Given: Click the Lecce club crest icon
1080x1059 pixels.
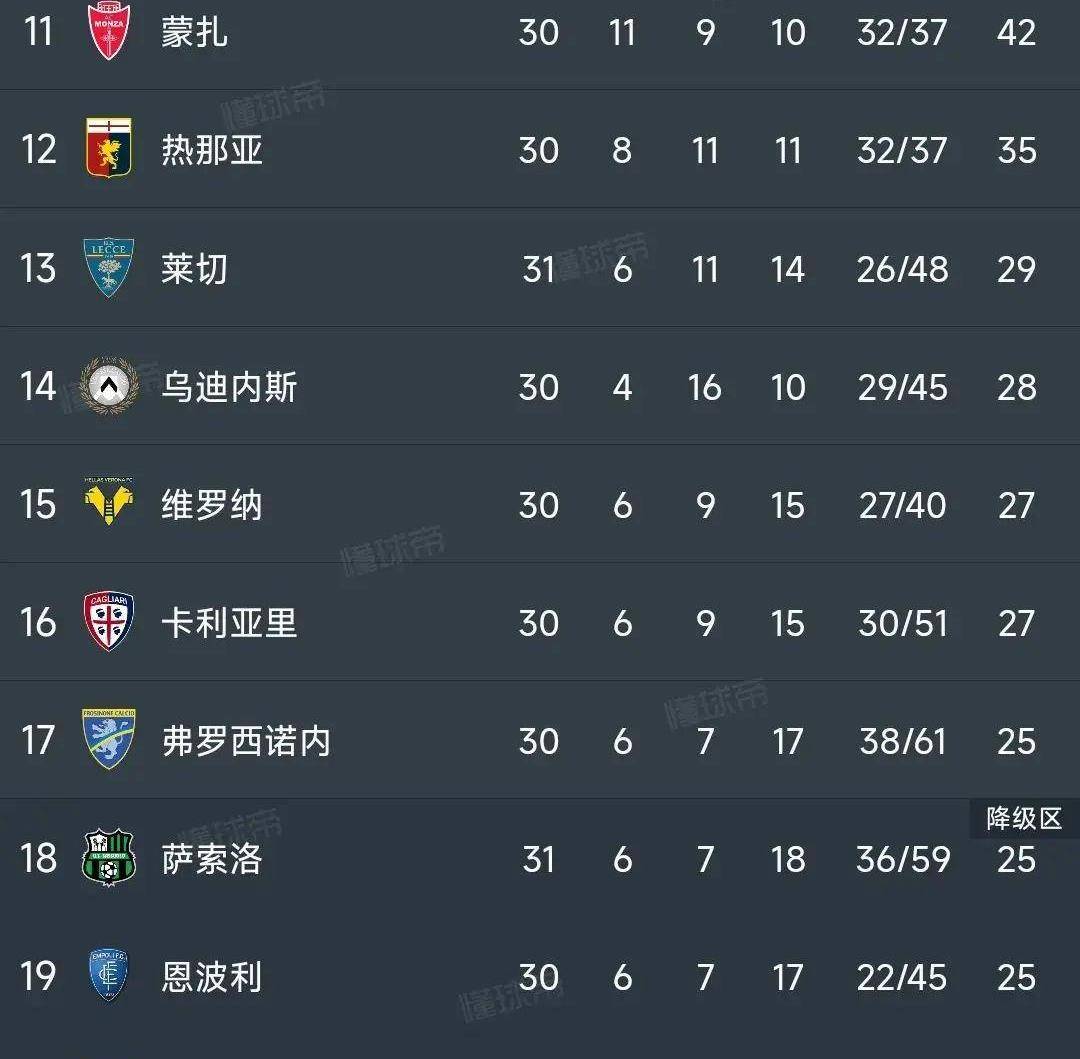Looking at the screenshot, I should click(x=109, y=267).
